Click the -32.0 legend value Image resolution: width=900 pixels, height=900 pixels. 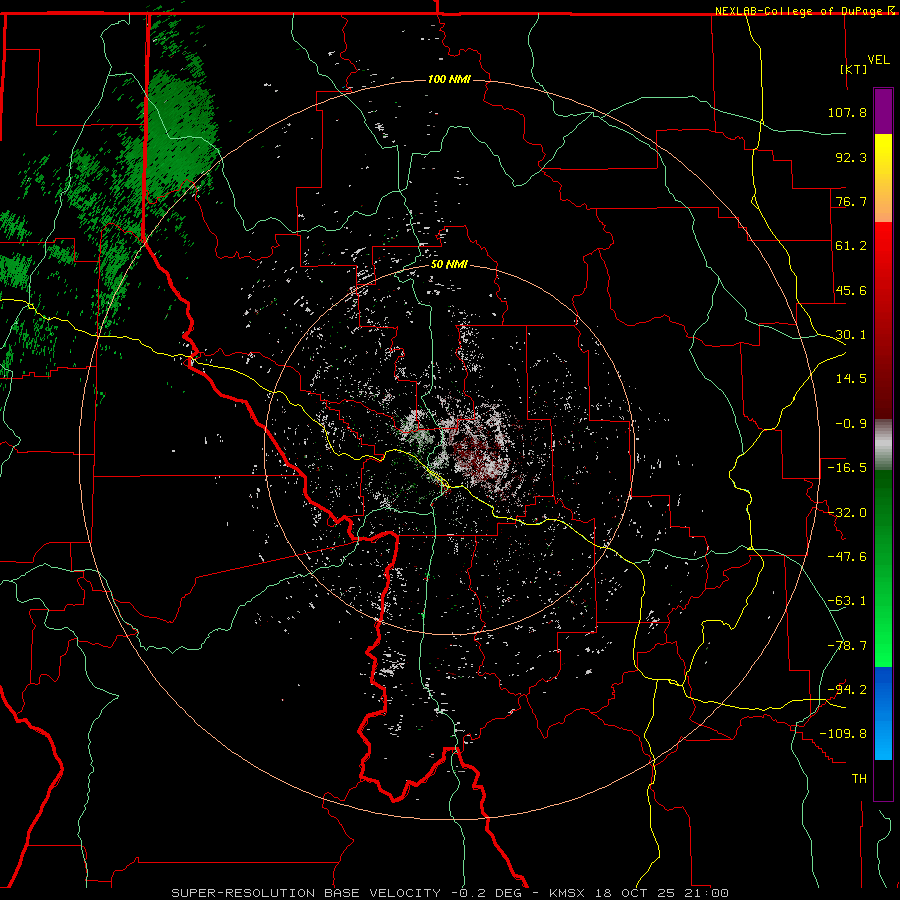[847, 513]
